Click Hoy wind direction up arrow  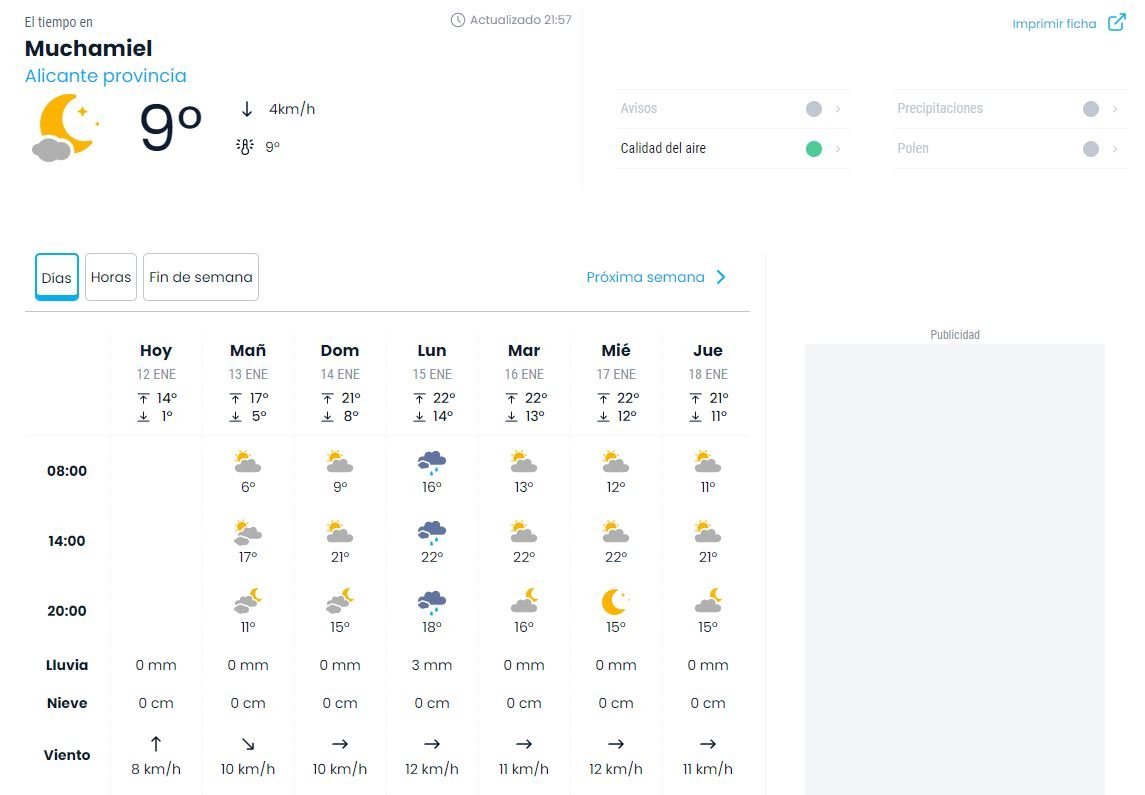click(156, 744)
